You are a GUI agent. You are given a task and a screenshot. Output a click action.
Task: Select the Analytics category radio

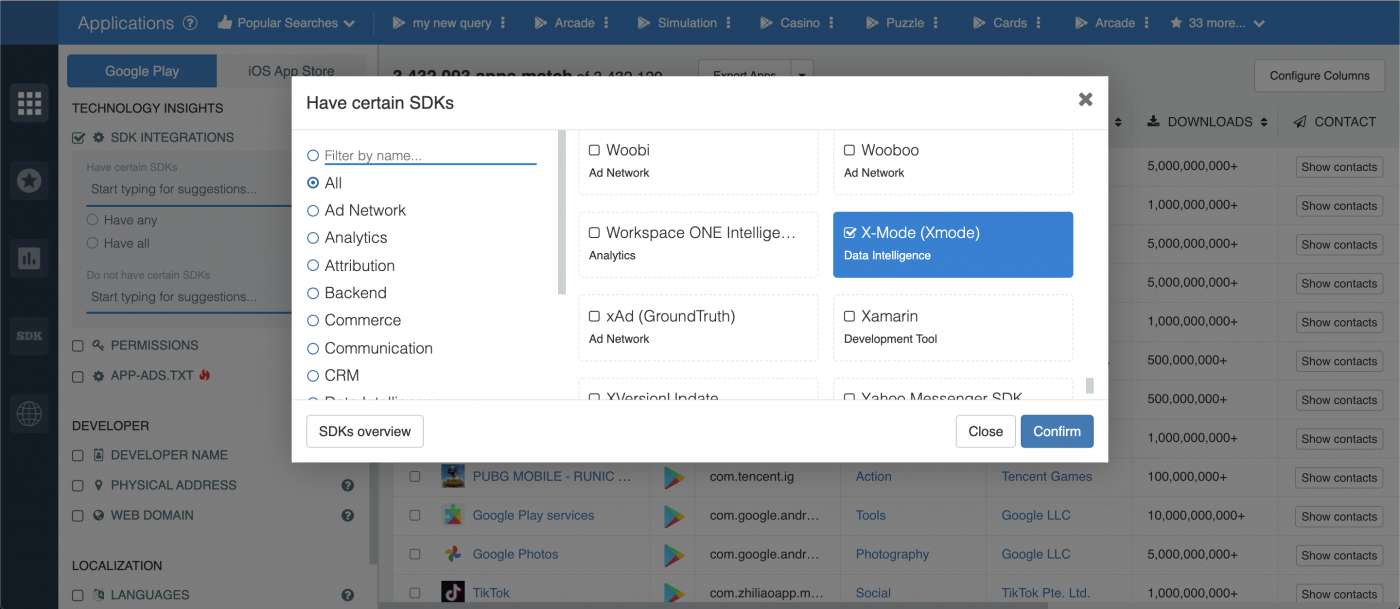[x=313, y=238]
